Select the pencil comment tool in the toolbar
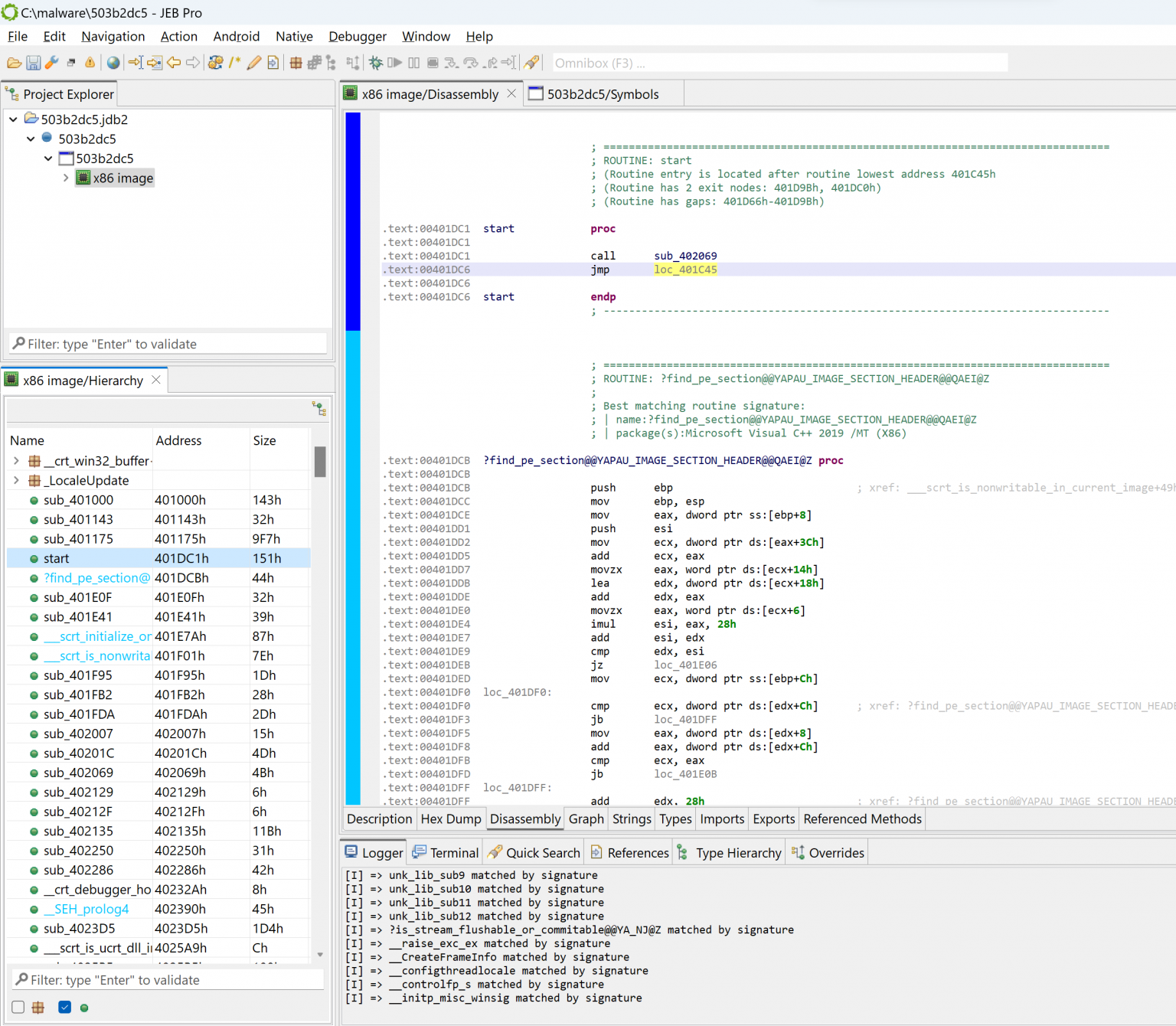Image resolution: width=1176 pixels, height=1026 pixels. [253, 63]
